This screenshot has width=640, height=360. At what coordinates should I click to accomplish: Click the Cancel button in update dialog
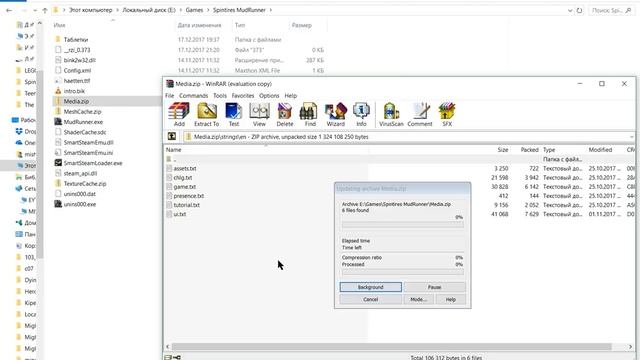click(371, 299)
